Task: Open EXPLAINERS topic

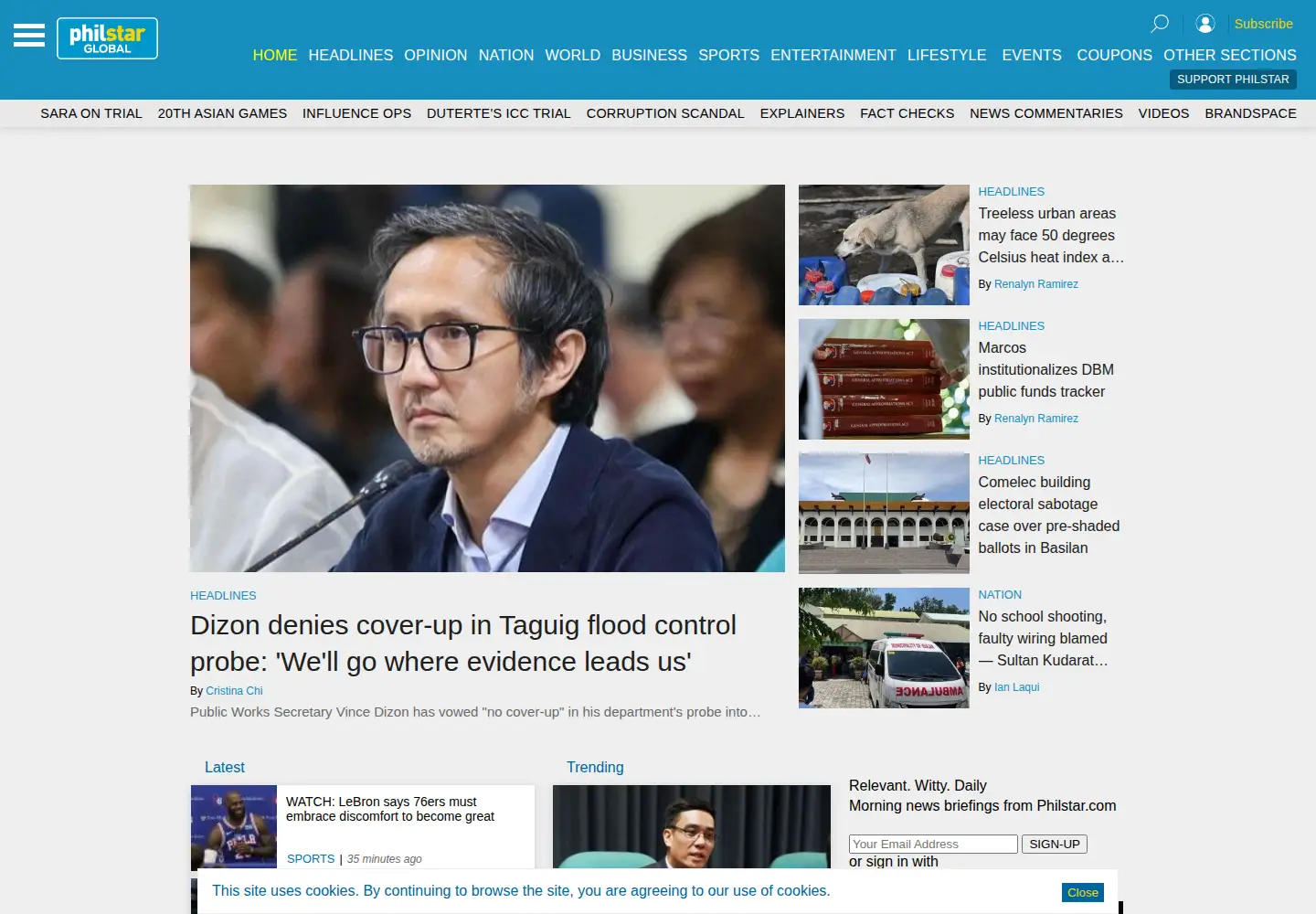Action: coord(802,113)
